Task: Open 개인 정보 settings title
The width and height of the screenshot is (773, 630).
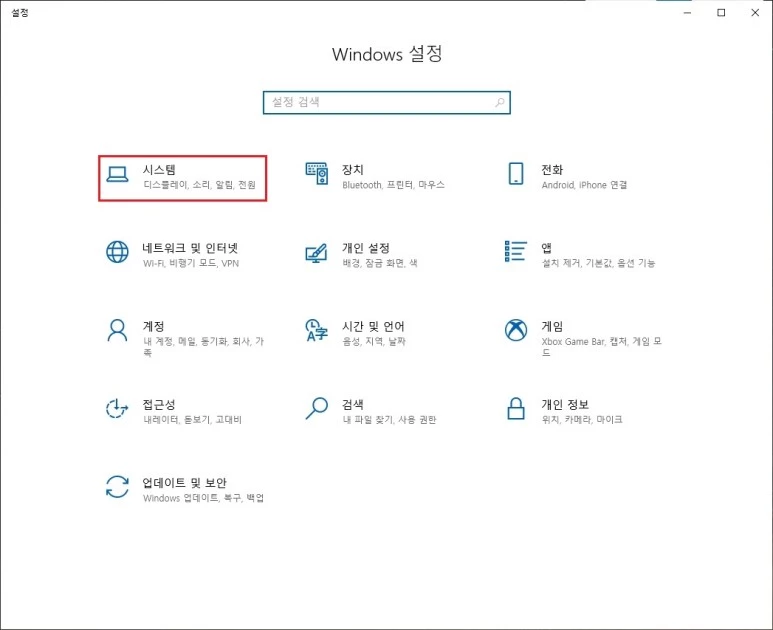Action: pos(565,405)
